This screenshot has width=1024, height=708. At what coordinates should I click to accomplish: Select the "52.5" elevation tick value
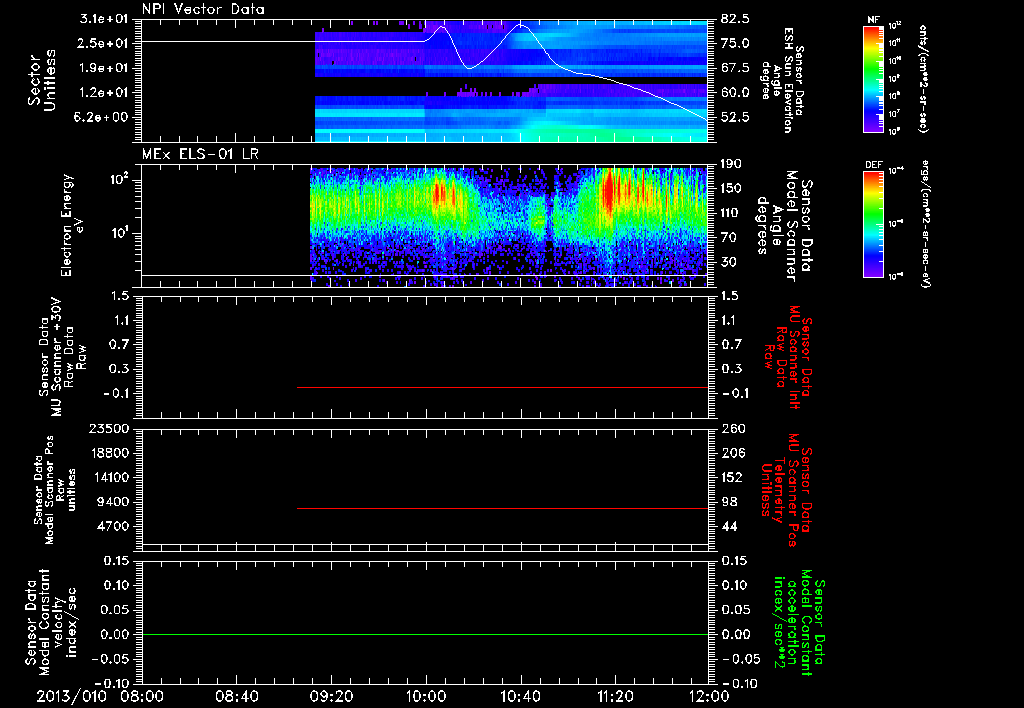click(x=735, y=118)
